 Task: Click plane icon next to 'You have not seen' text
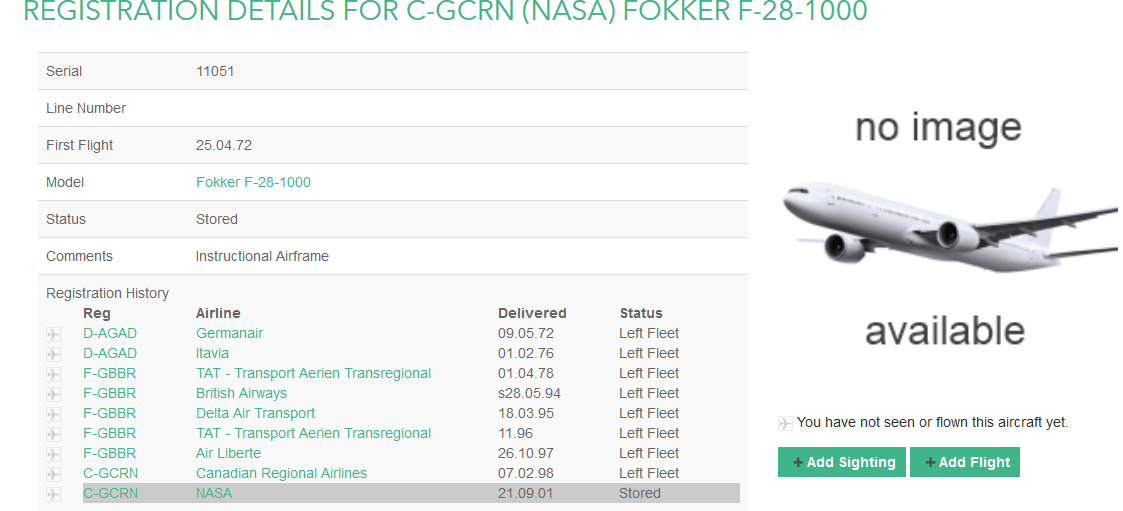click(x=785, y=423)
